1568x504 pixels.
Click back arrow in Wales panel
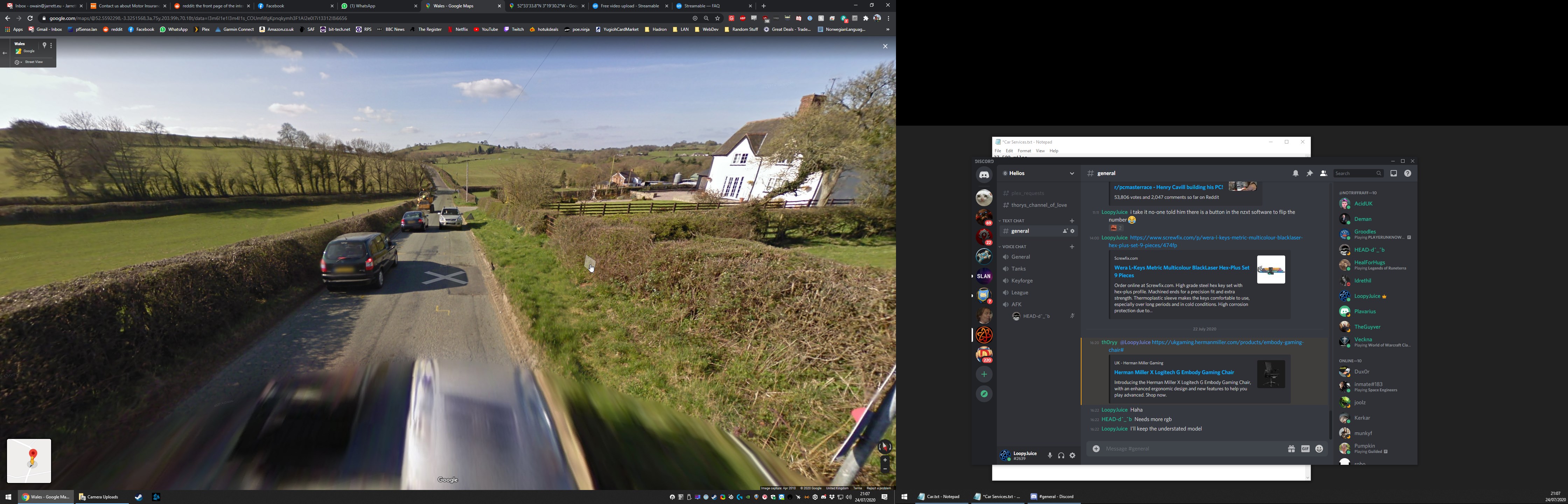pyautogui.click(x=6, y=53)
